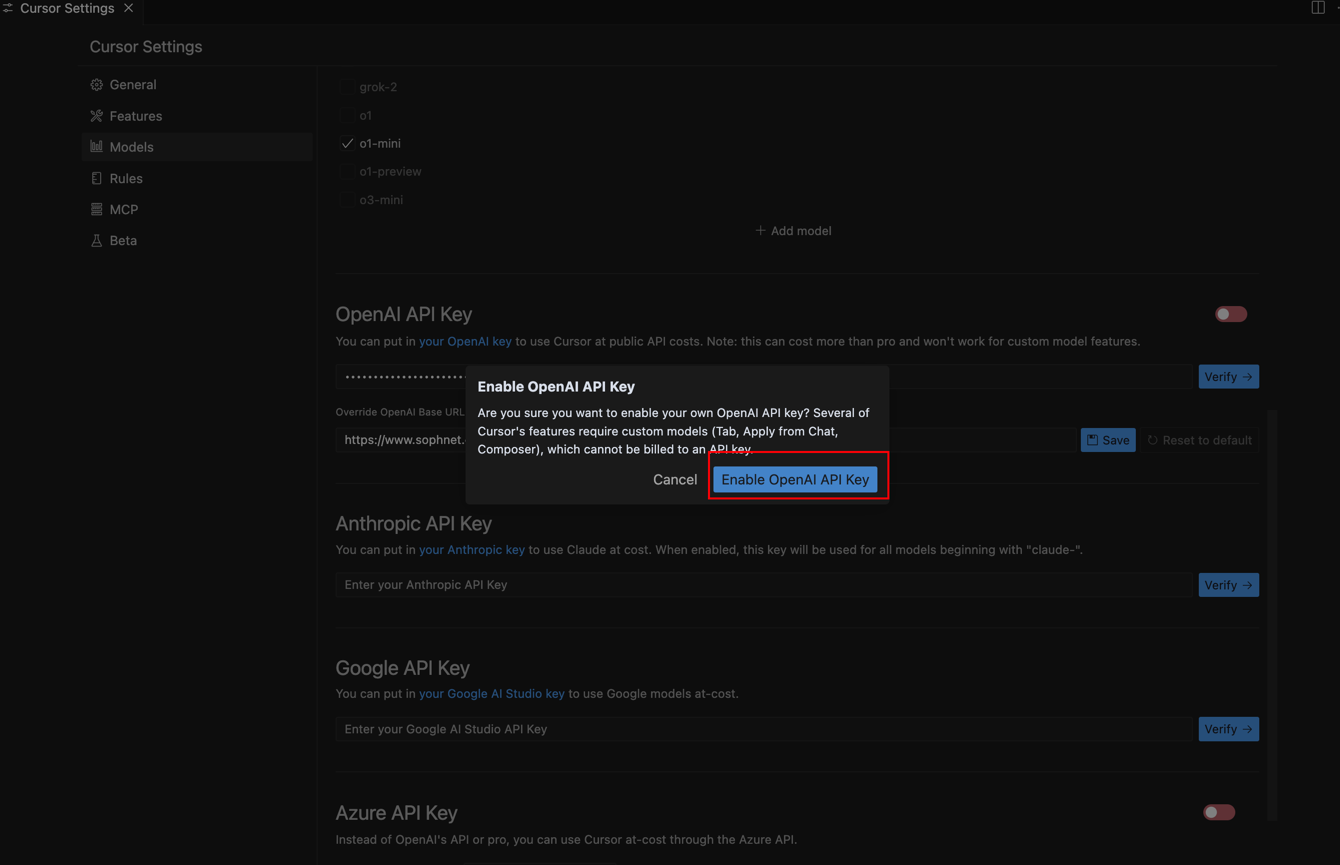Enable the o3-mini model checkbox
1340x865 pixels.
click(x=347, y=200)
